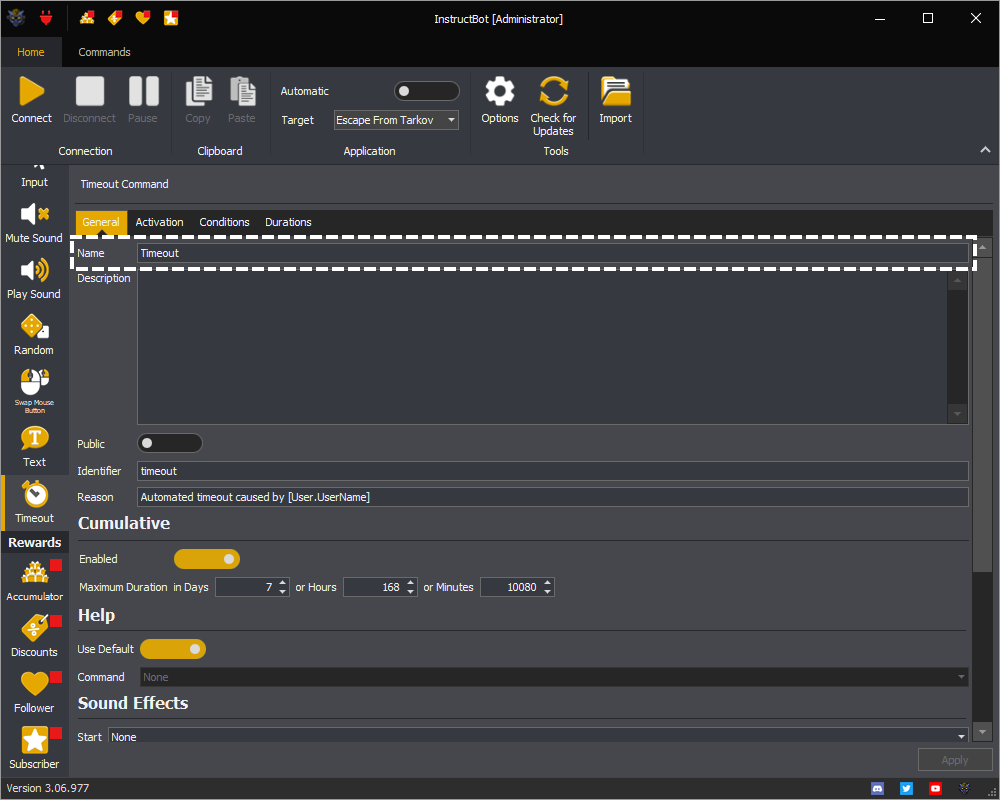Open the Subscriber star item

pyautogui.click(x=34, y=748)
